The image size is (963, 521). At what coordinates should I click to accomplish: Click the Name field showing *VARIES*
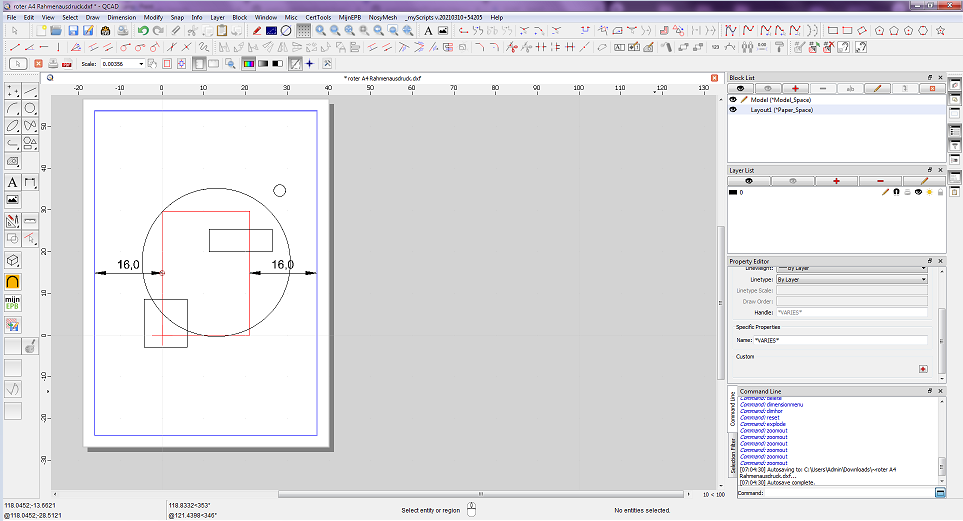[x=840, y=340]
